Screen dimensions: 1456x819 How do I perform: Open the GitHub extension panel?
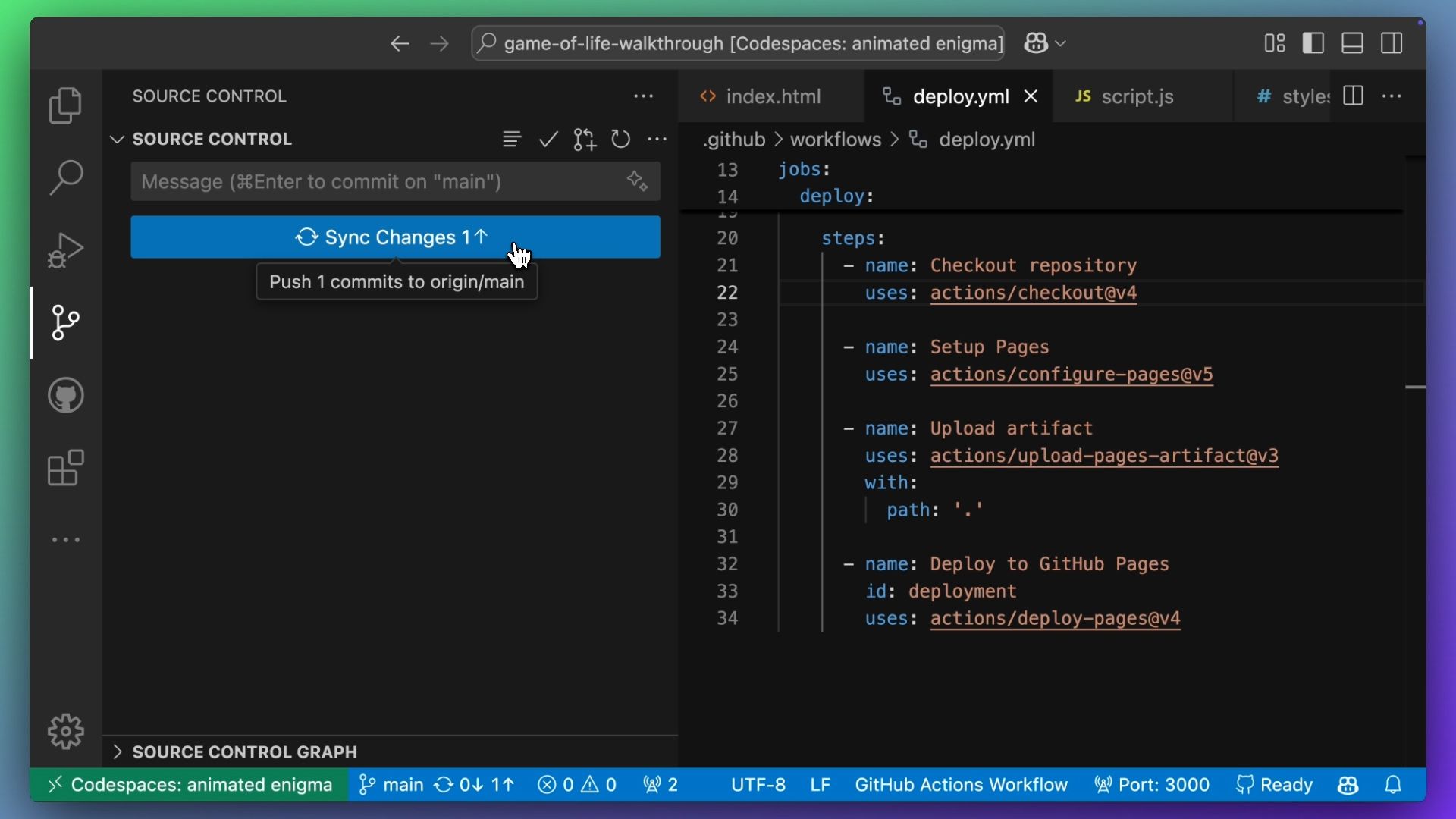(x=65, y=394)
